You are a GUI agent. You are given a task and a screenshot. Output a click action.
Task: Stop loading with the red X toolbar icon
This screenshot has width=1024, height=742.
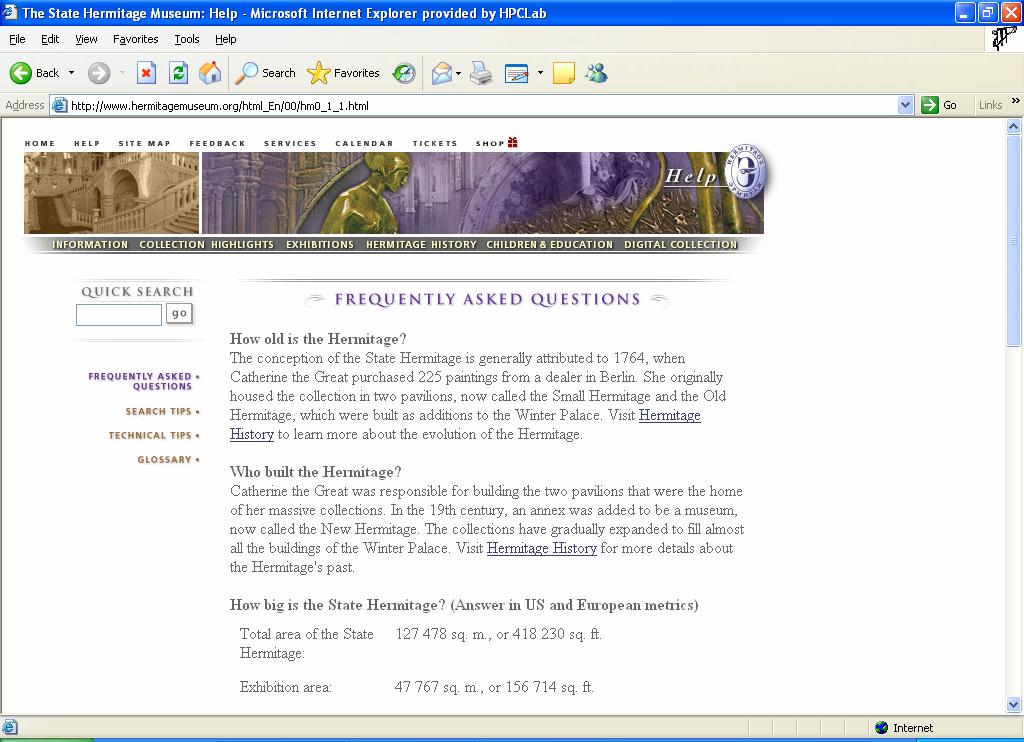click(146, 73)
